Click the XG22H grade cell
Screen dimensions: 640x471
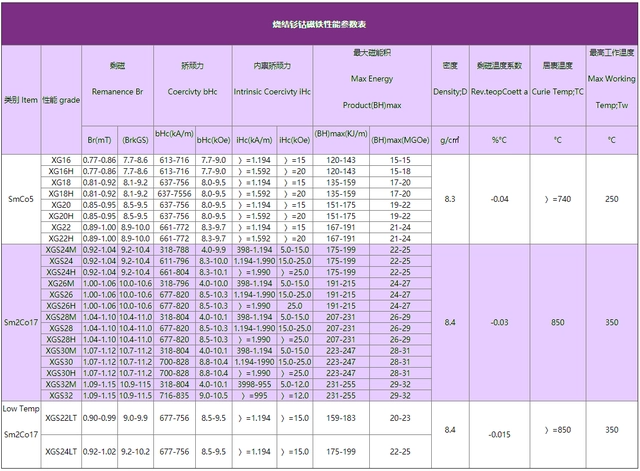(61, 238)
